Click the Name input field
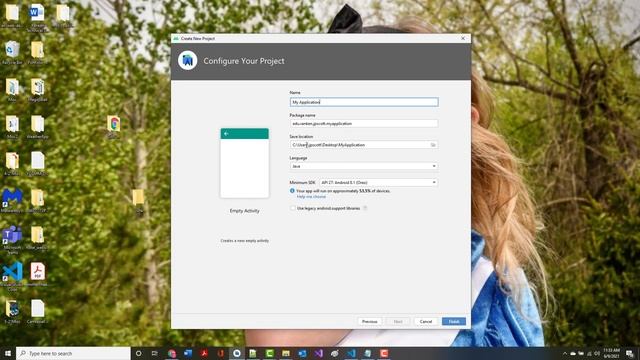The height and width of the screenshot is (360, 640). pyautogui.click(x=364, y=102)
